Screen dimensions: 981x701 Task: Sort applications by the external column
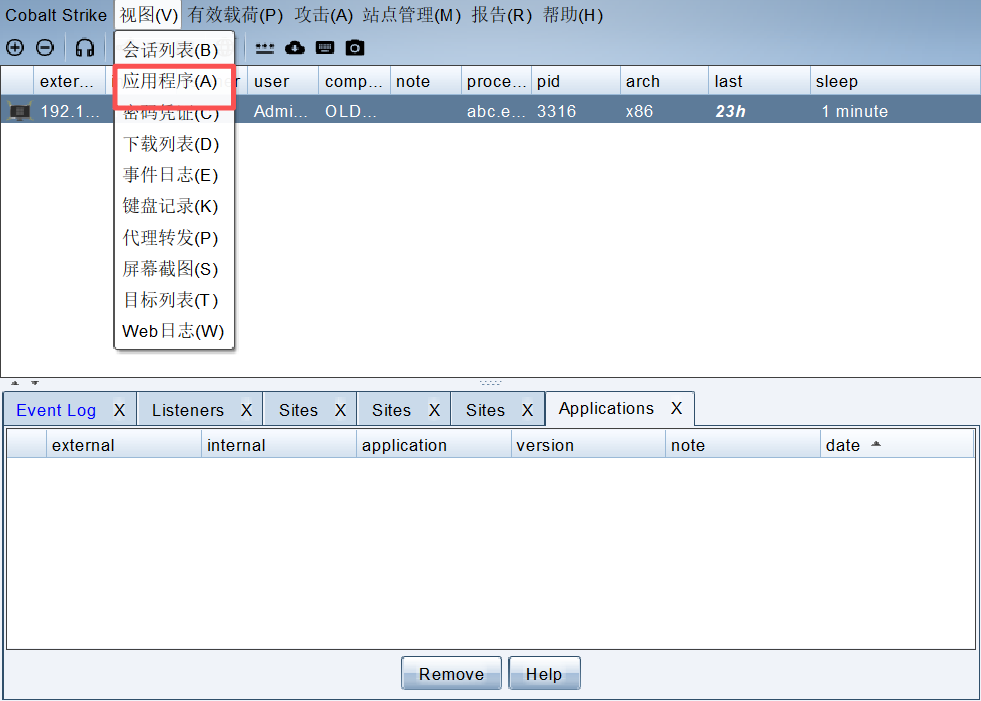coord(124,445)
